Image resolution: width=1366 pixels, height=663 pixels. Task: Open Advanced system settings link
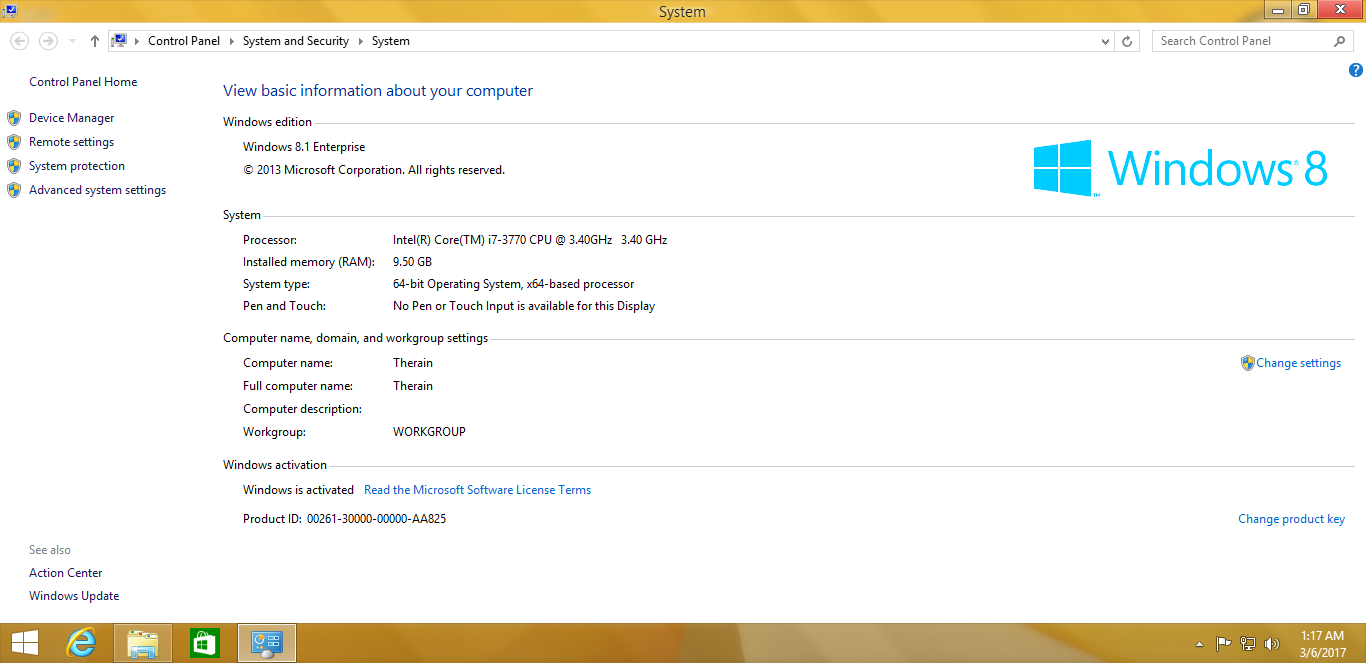98,190
